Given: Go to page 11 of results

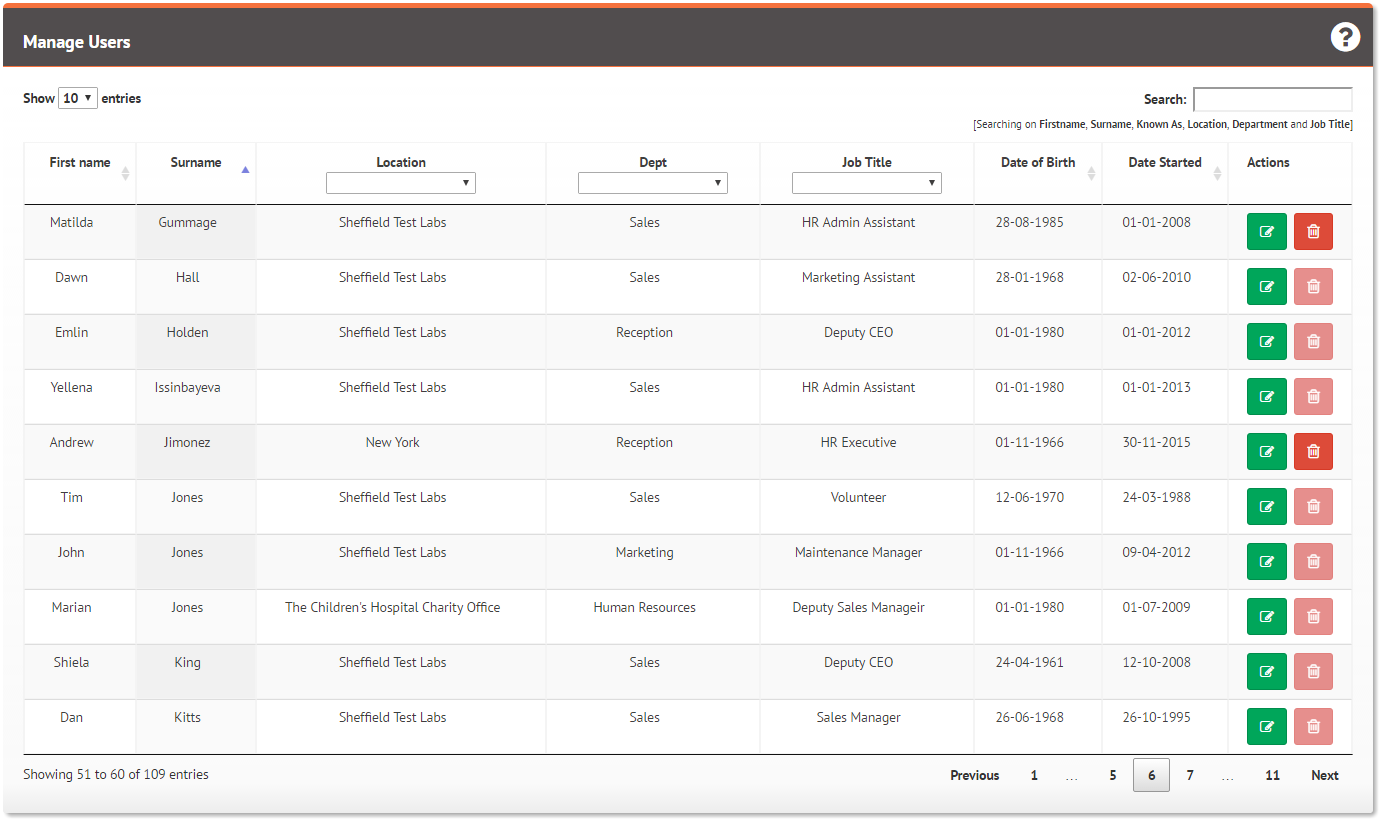Looking at the screenshot, I should pyautogui.click(x=1272, y=775).
